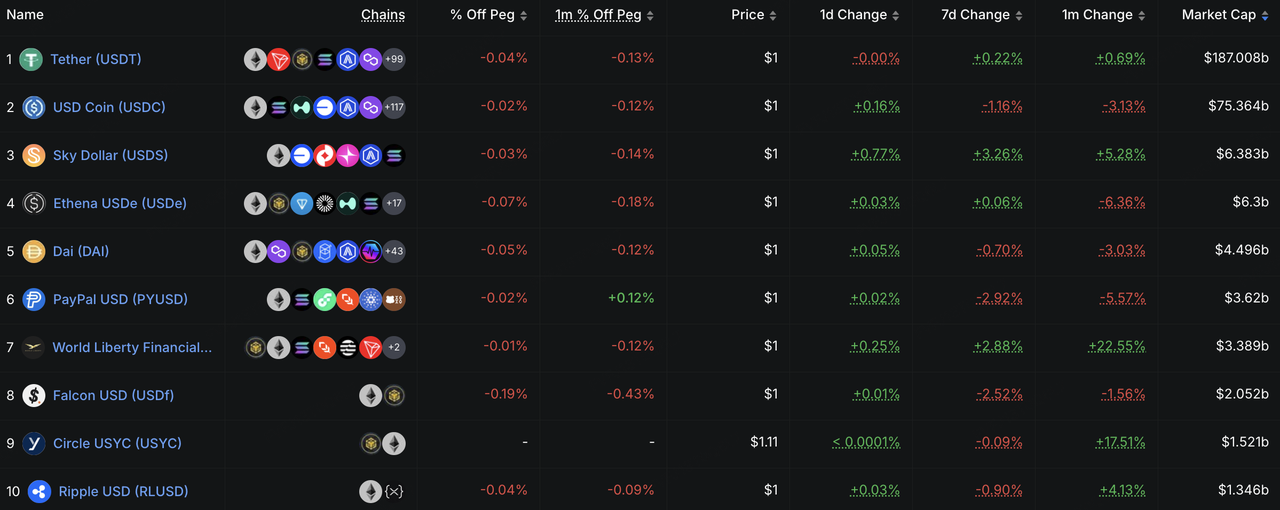Click the PayPal USD logo icon
The image size is (1280, 510).
click(x=34, y=299)
